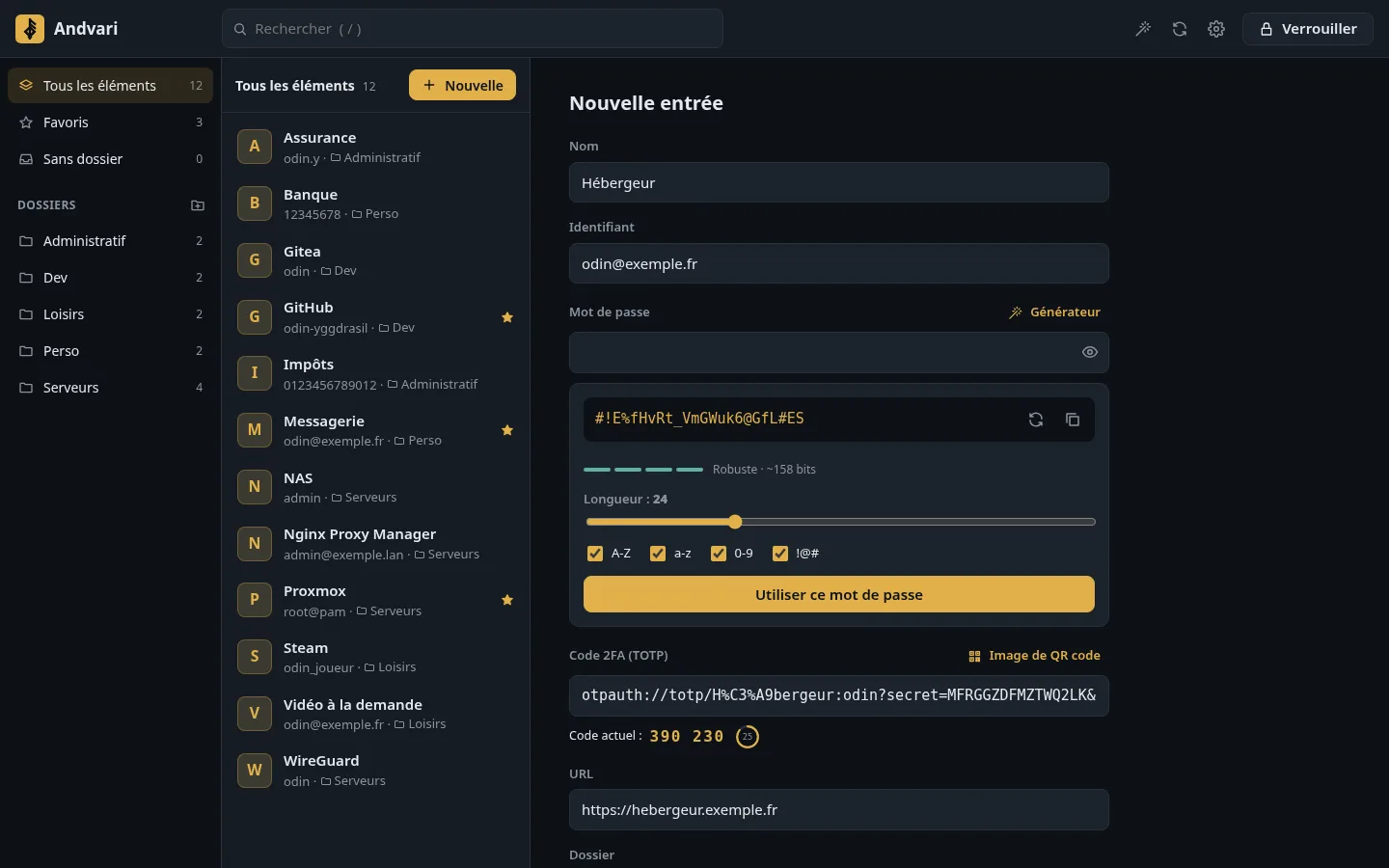Click the Assurance entry avatar
The height and width of the screenshot is (868, 1389).
[255, 147]
